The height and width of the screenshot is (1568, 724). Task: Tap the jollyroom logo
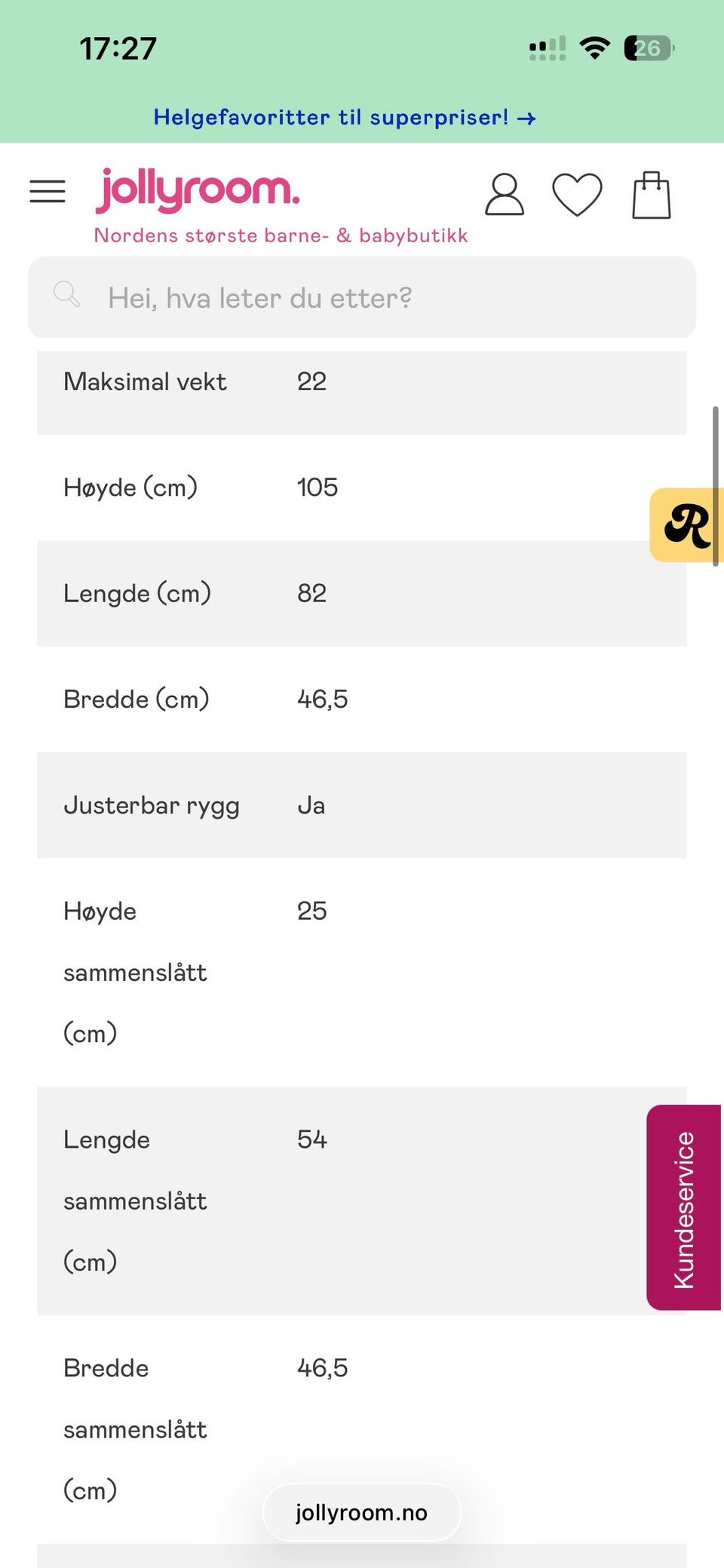coord(198,190)
